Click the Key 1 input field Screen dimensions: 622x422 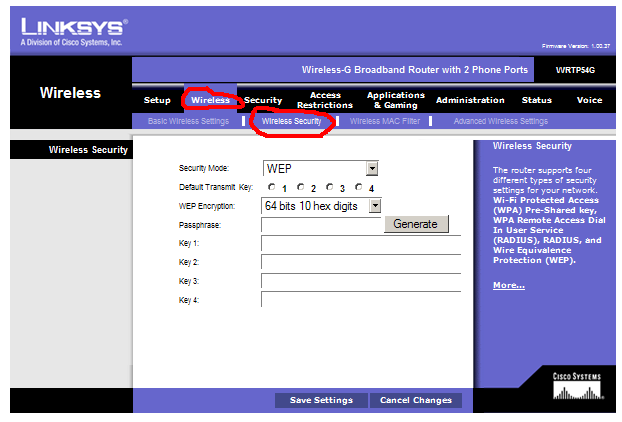361,243
